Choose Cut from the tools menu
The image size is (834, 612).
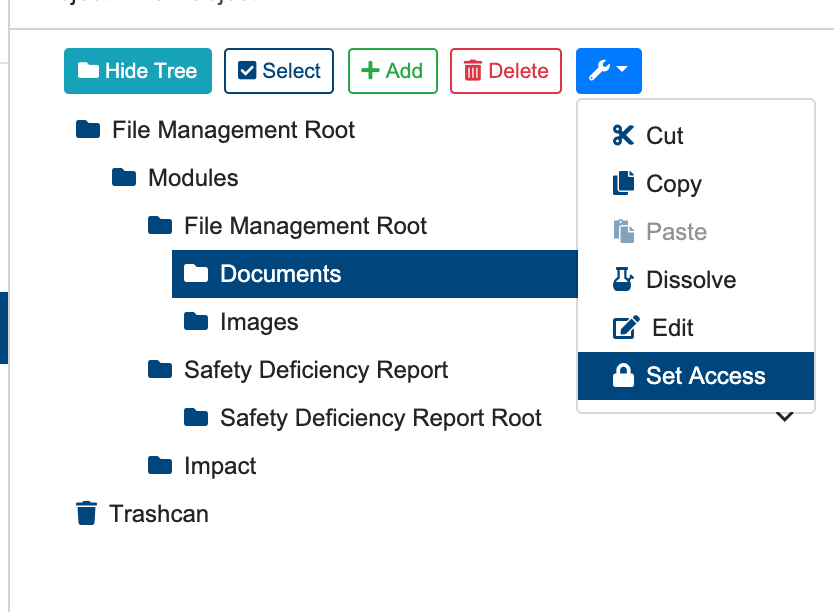[x=696, y=136]
